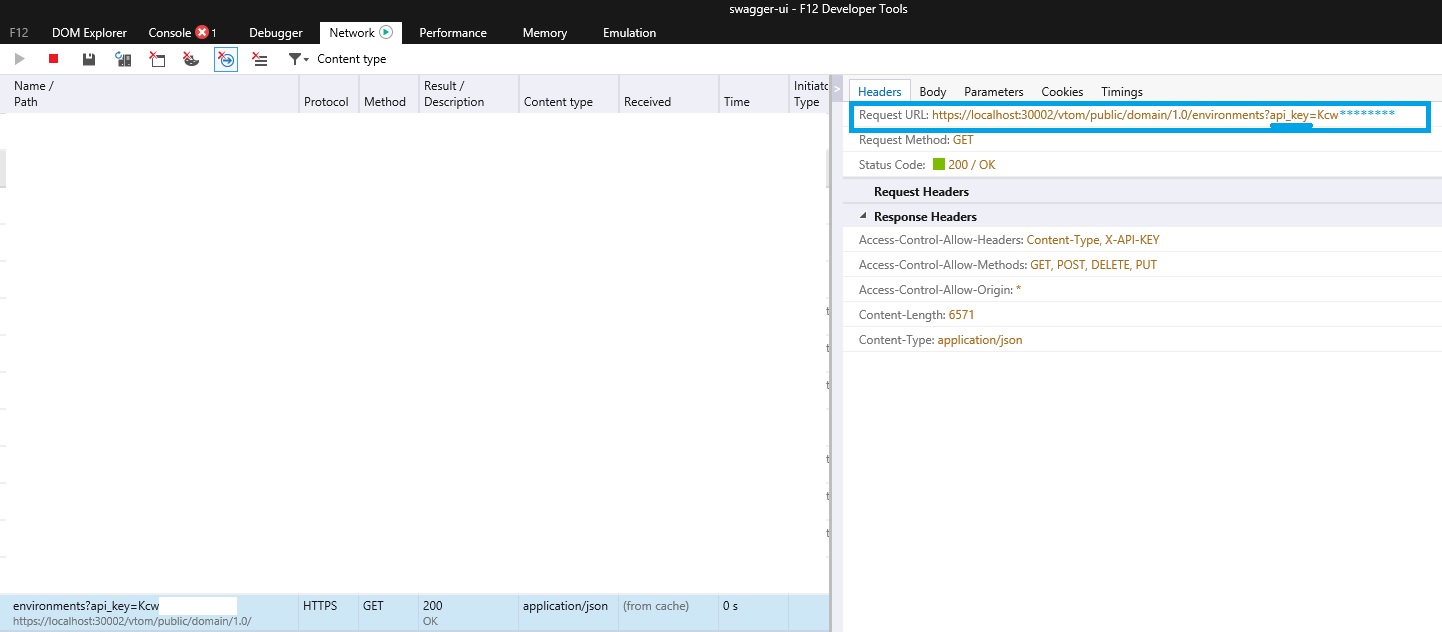
Task: Click the Content-Type application/json header entry
Action: 941,340
